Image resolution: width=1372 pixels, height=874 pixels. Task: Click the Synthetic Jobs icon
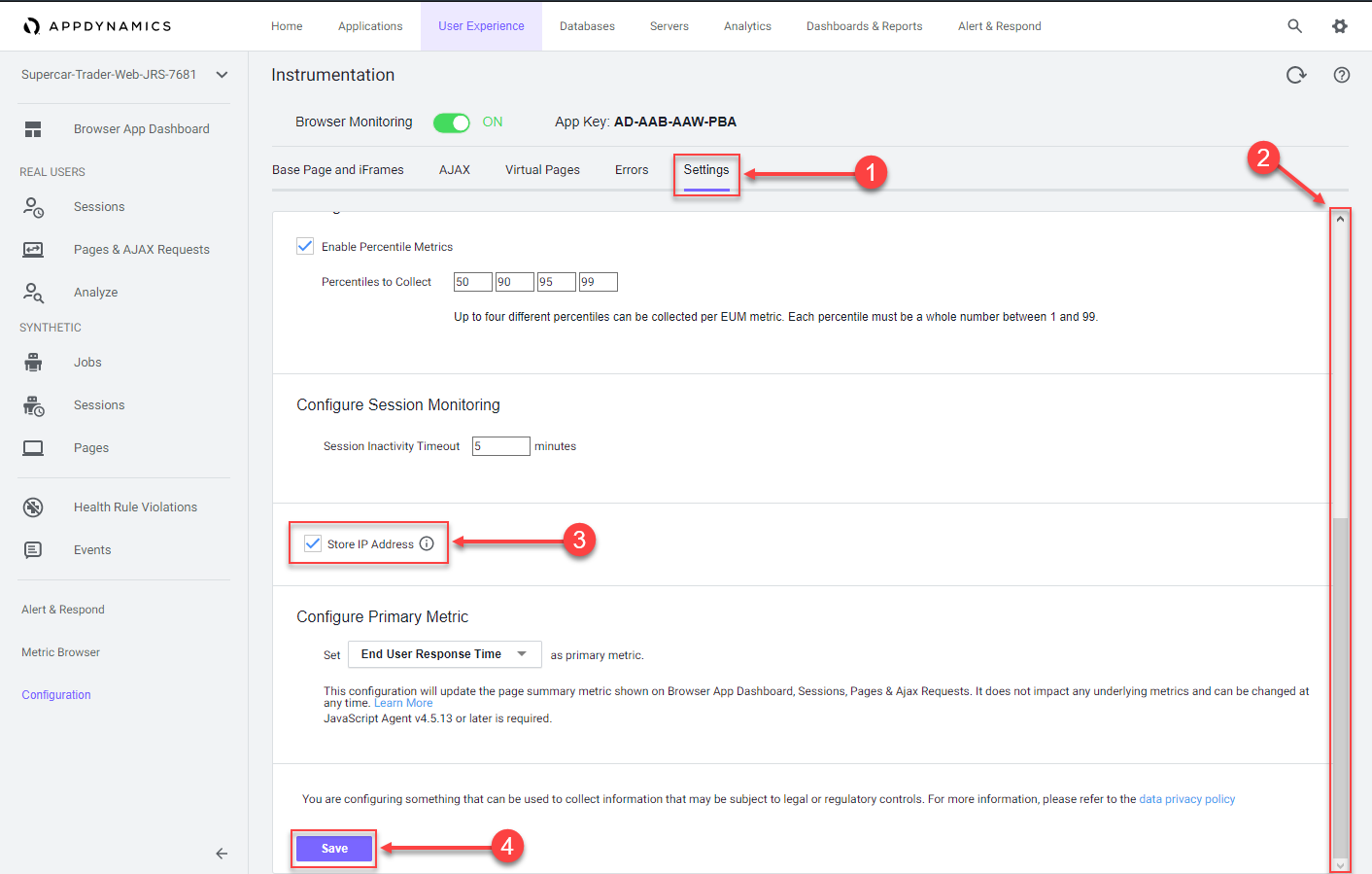(33, 363)
